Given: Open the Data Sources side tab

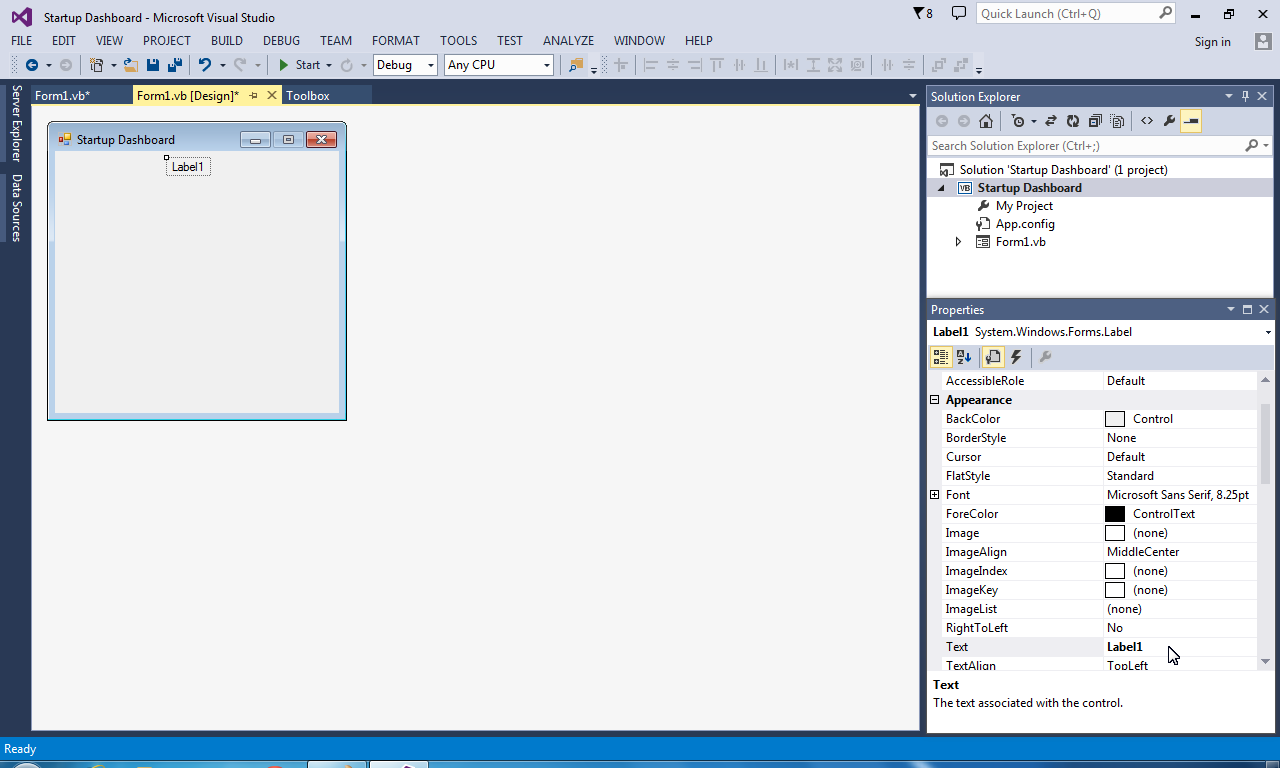Looking at the screenshot, I should click(x=16, y=207).
